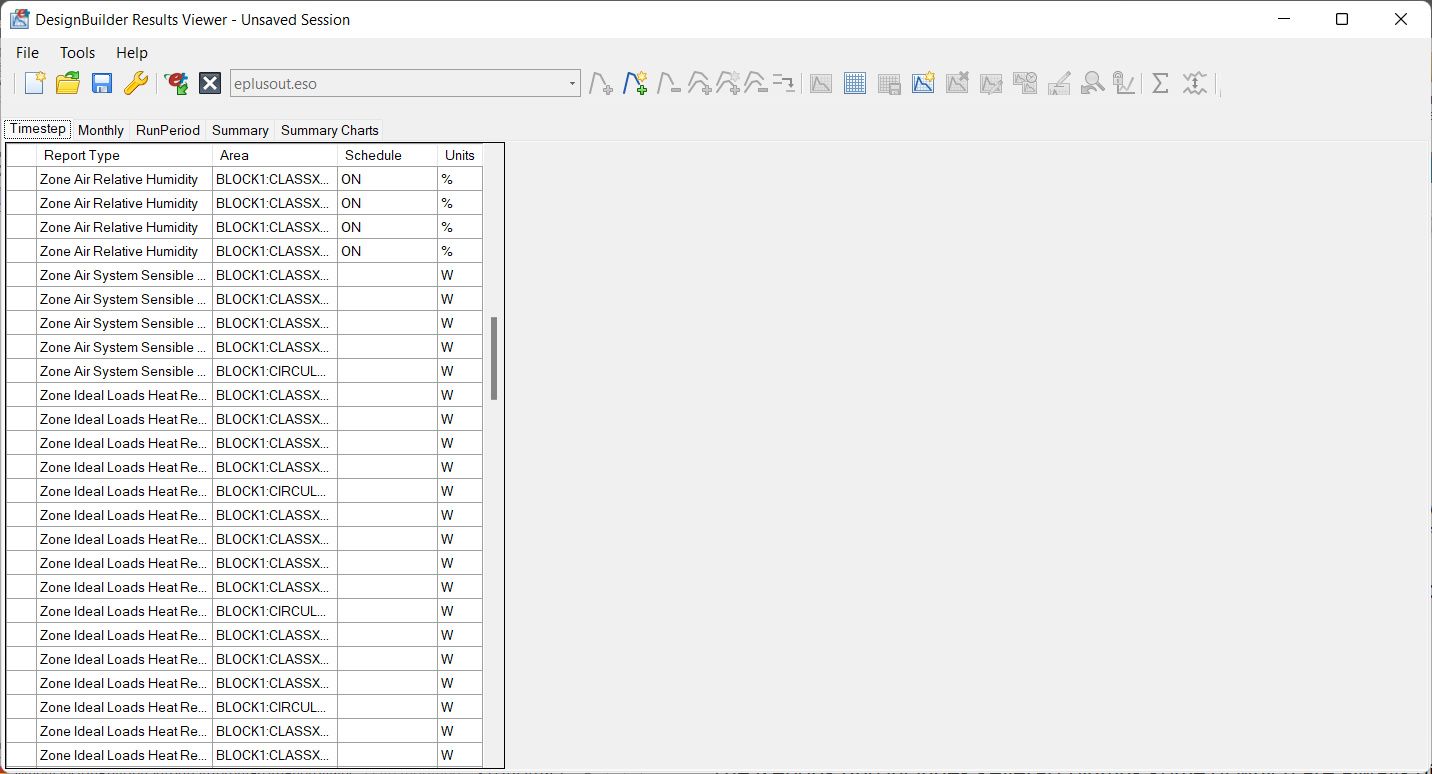Sort by the Report Type column header
Screen dimensions: 1432x774
(124, 155)
